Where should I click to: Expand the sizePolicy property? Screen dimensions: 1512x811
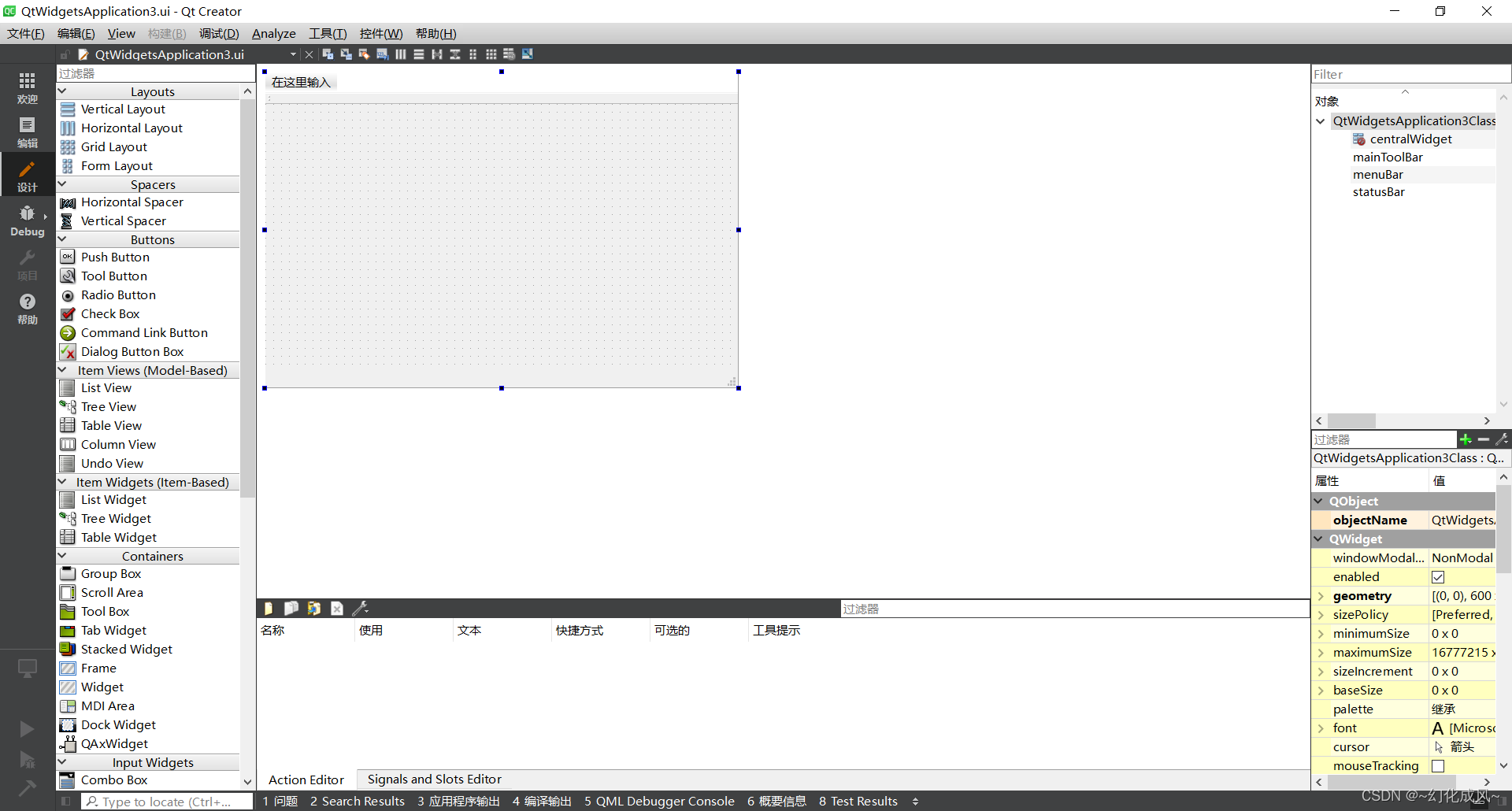(1321, 615)
